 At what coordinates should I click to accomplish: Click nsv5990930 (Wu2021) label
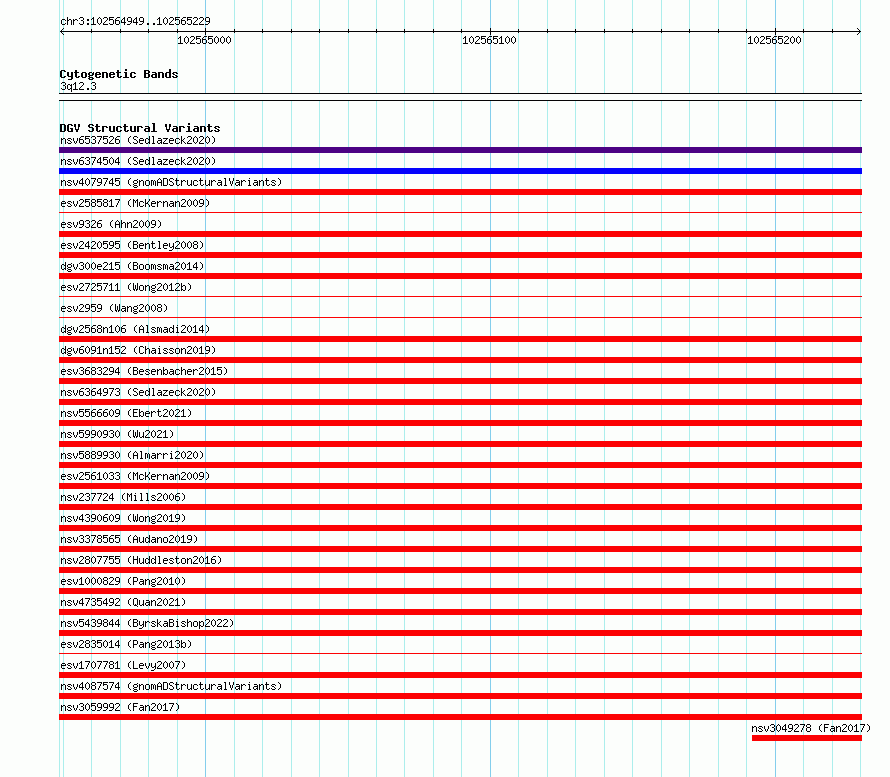117,434
